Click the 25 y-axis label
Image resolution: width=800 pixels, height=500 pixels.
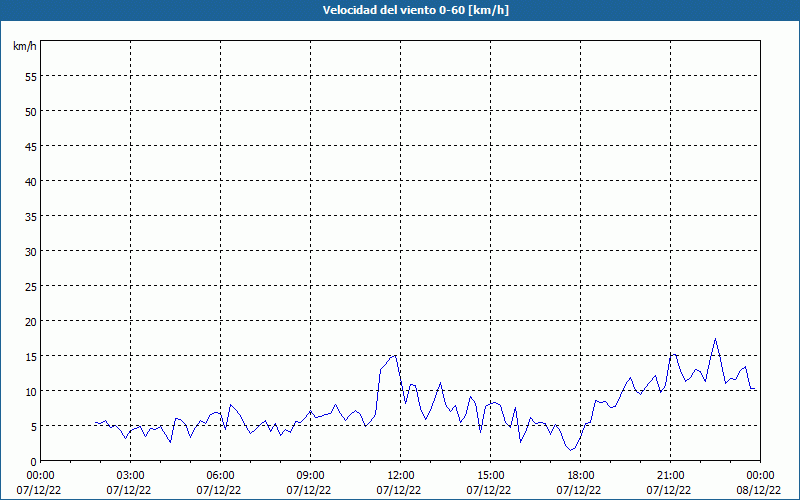pos(31,286)
